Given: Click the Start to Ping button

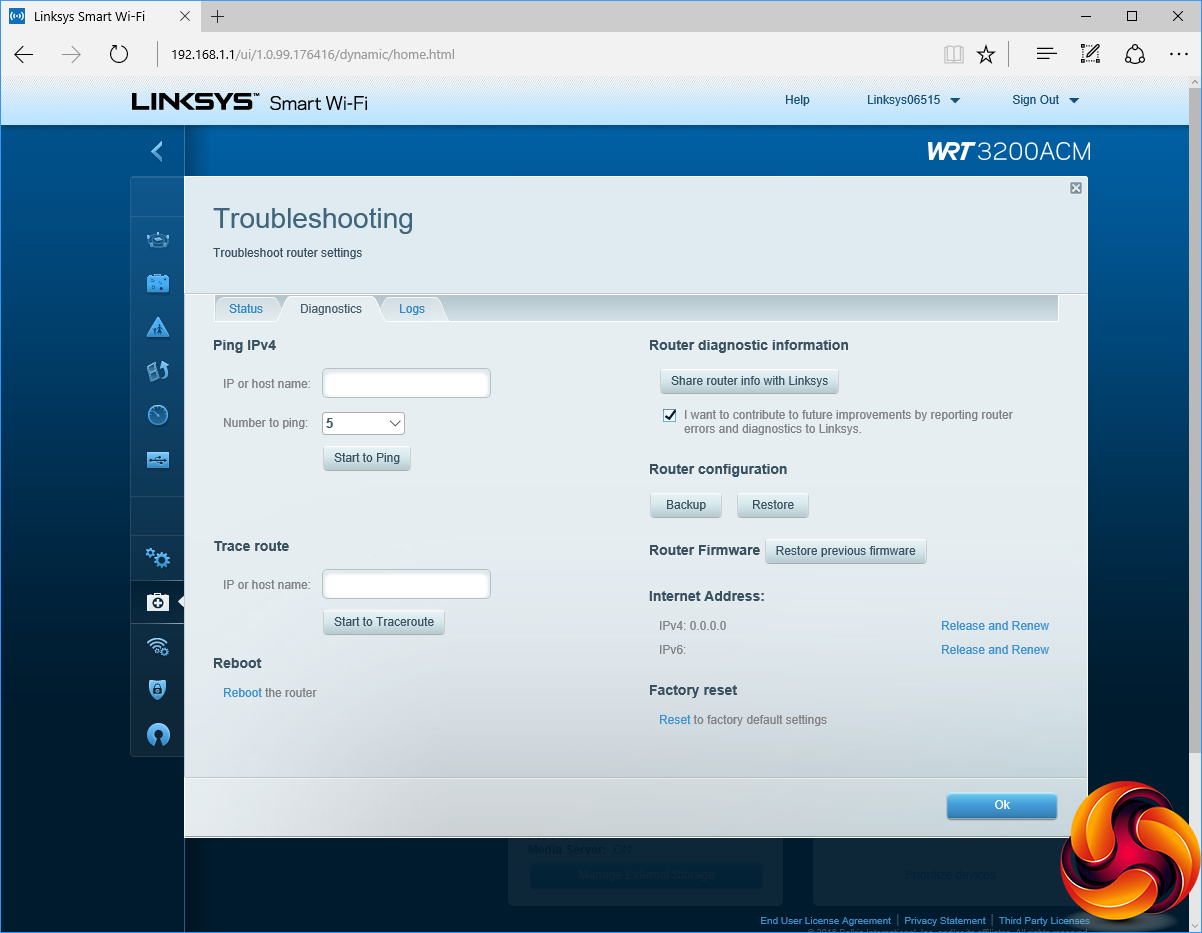Looking at the screenshot, I should [367, 458].
